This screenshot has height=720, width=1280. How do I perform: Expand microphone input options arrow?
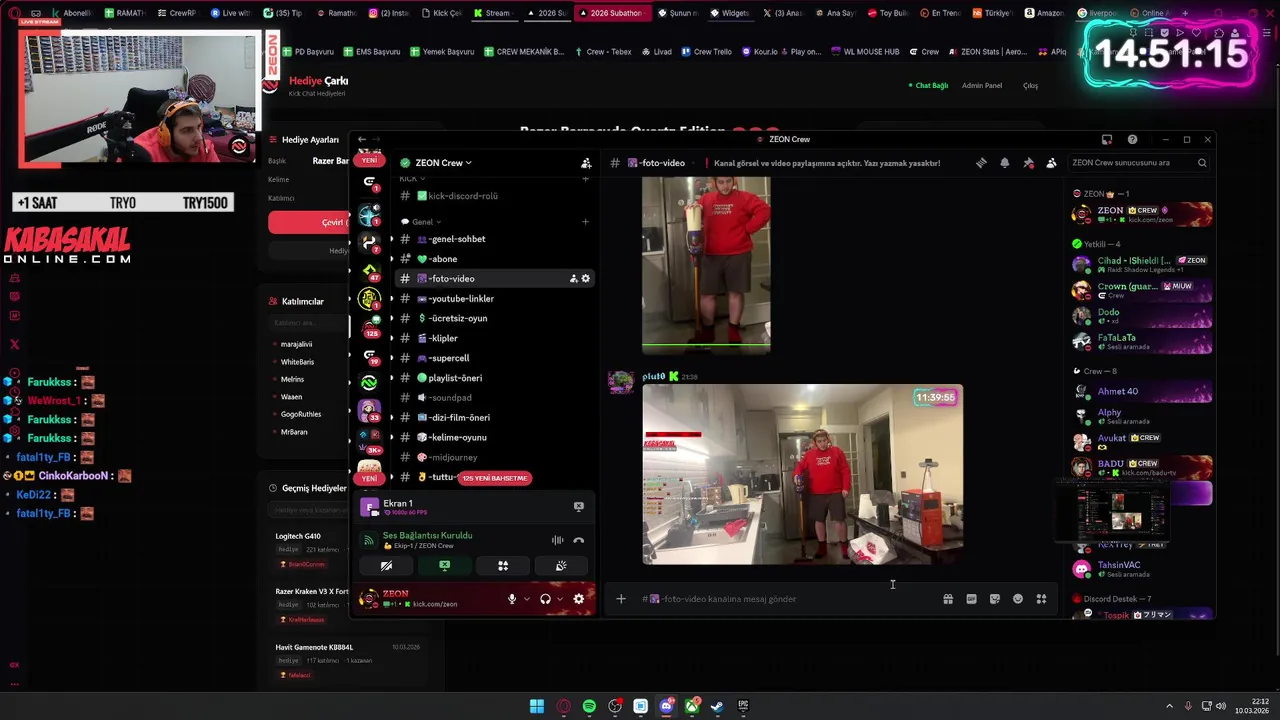tap(527, 599)
